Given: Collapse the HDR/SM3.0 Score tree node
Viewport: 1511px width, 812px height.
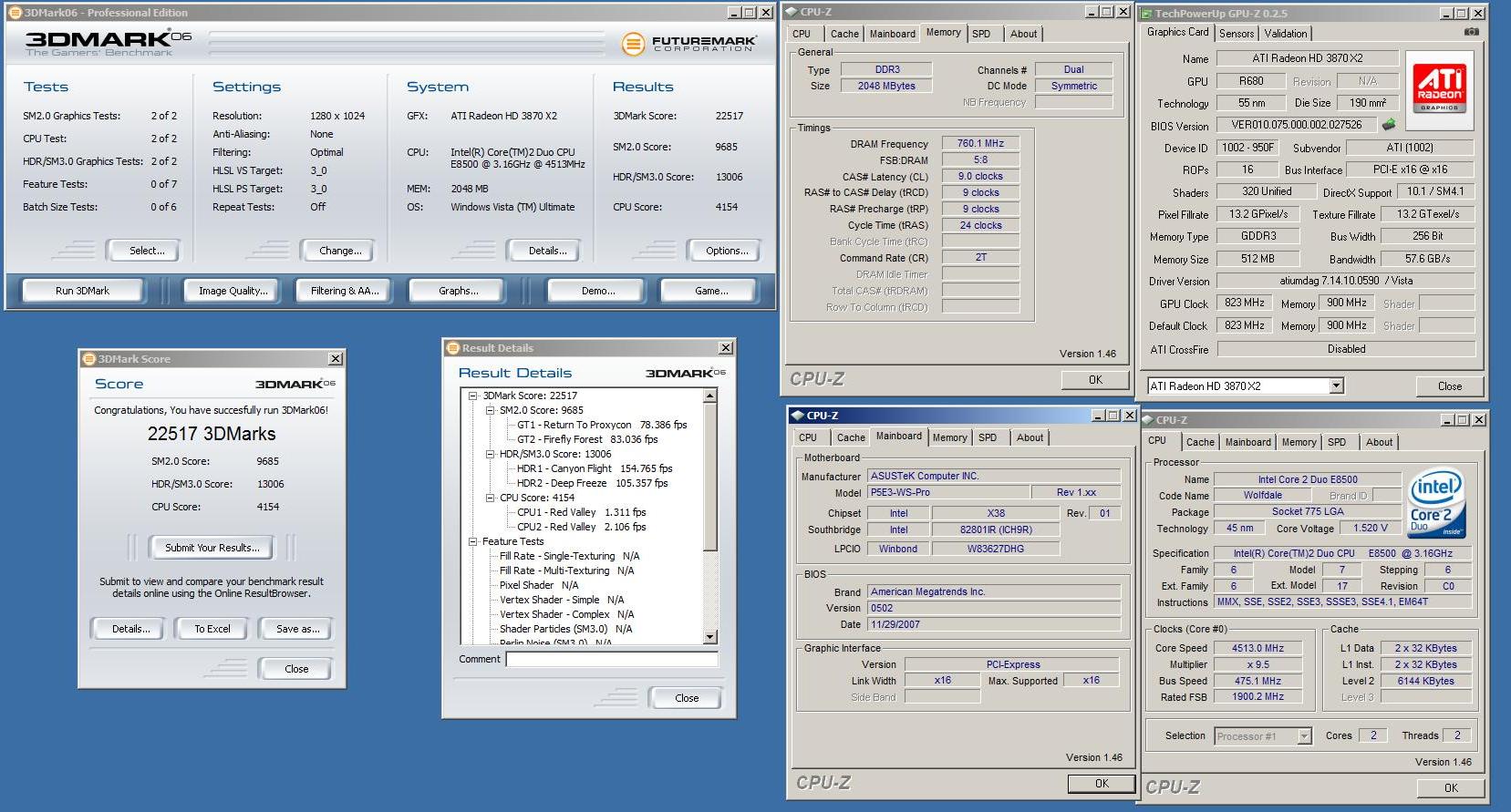Looking at the screenshot, I should pos(490,454).
